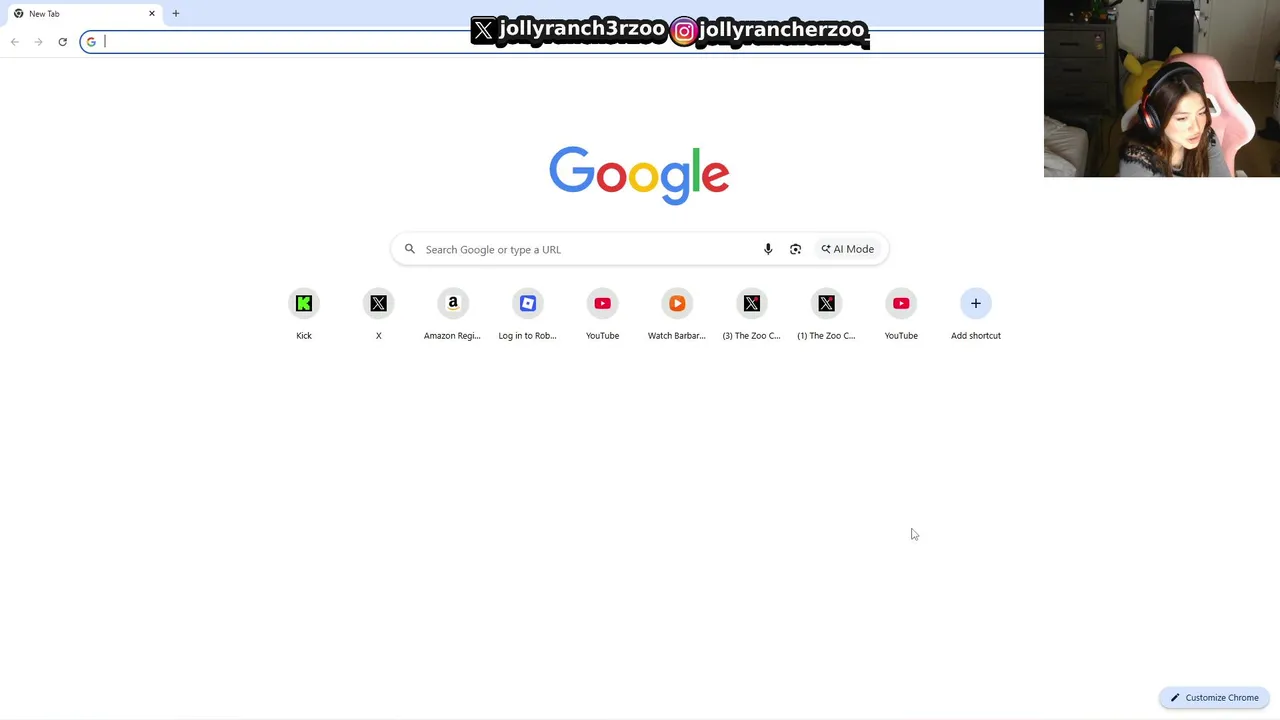Open AI Mode

pyautogui.click(x=847, y=249)
